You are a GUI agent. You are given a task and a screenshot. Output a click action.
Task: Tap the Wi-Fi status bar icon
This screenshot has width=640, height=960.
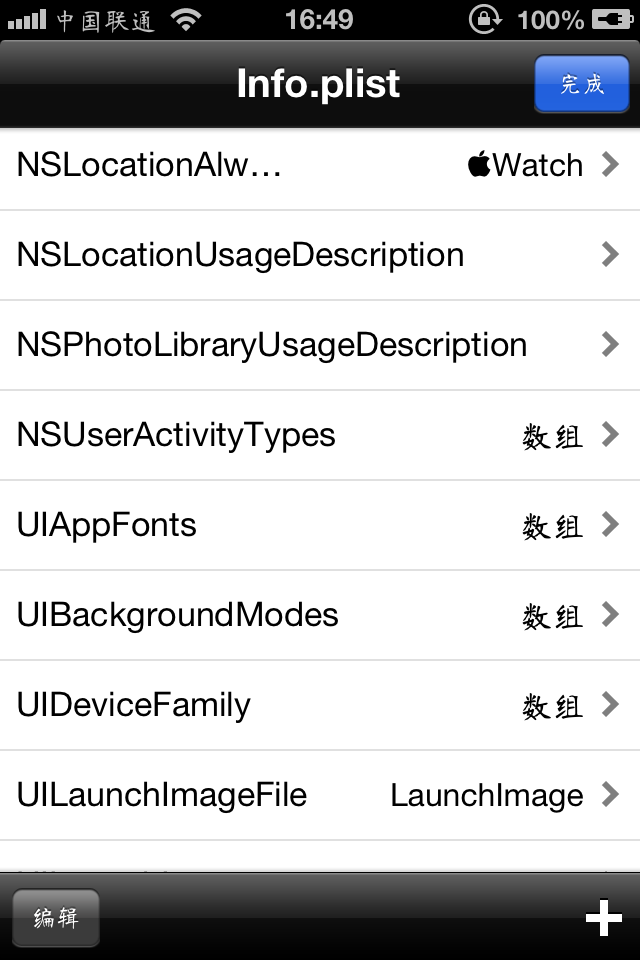pos(187,20)
